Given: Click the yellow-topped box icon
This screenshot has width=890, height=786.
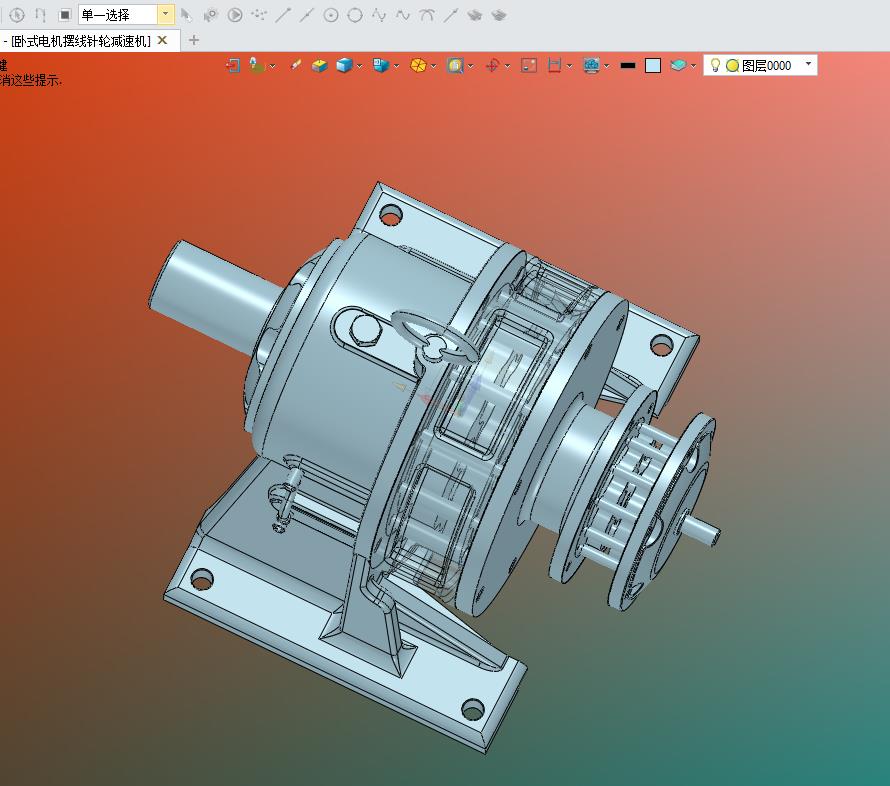Looking at the screenshot, I should tap(320, 66).
